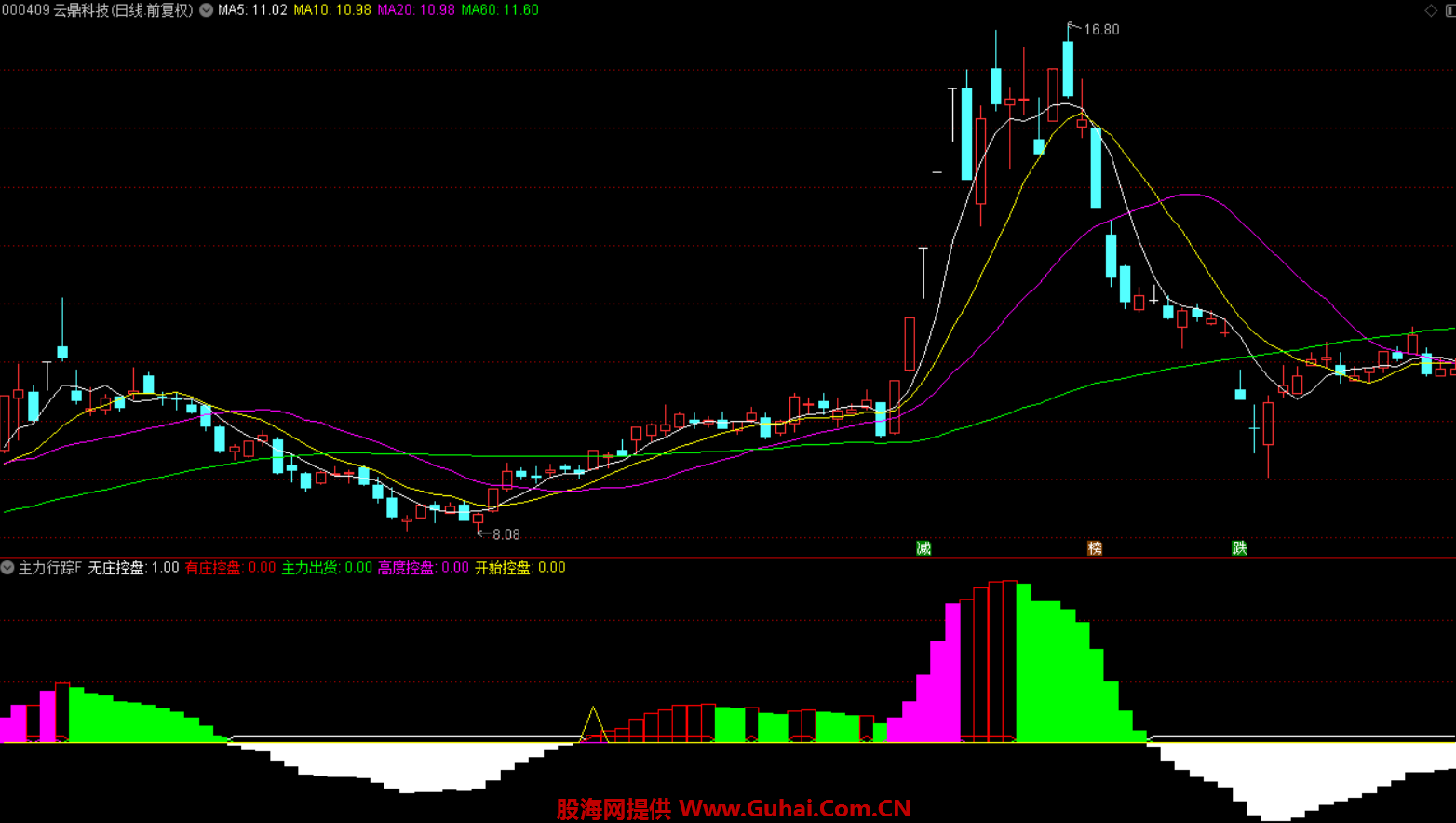Click the yellow triangle signal in indicator panel
This screenshot has width=1456, height=823.
click(593, 725)
